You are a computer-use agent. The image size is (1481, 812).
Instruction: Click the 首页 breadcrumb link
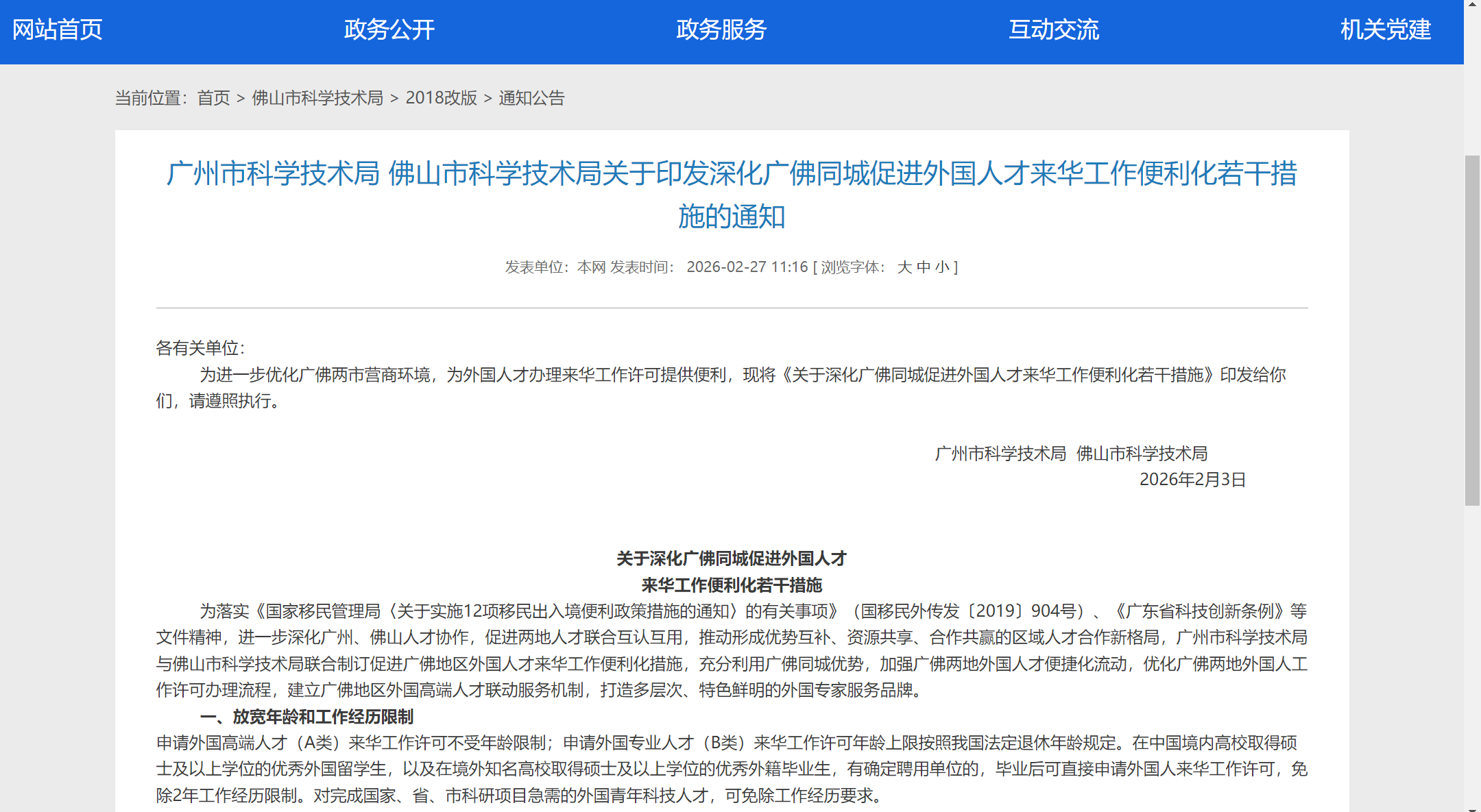coord(213,98)
